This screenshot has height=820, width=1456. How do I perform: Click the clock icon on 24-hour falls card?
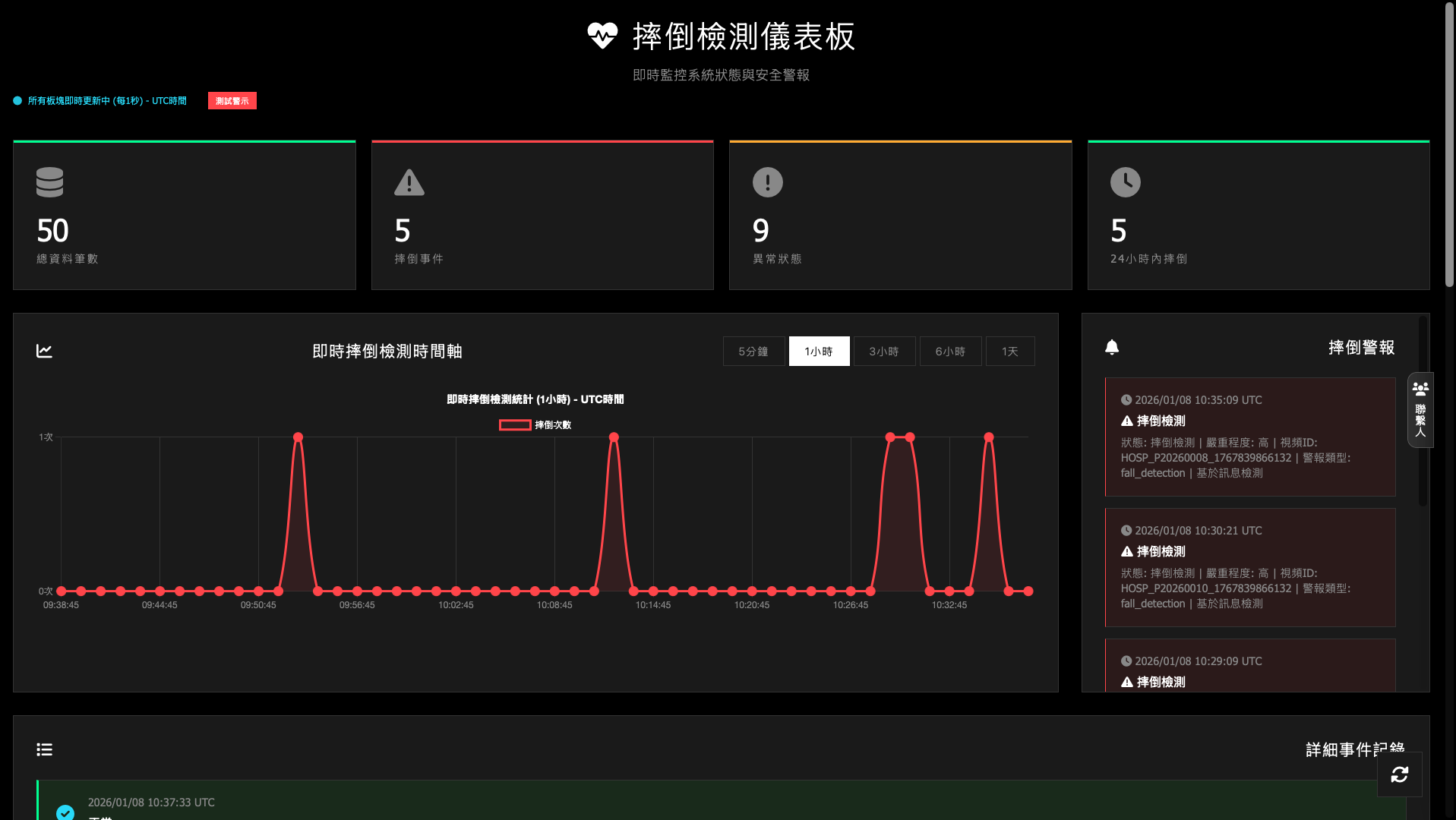(1125, 182)
